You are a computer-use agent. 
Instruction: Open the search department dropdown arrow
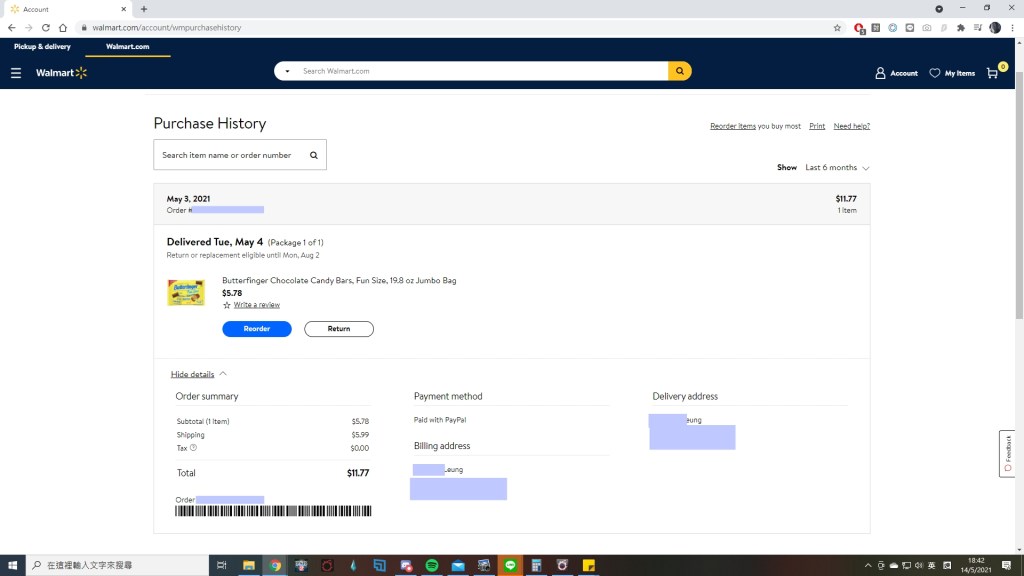pyautogui.click(x=287, y=72)
